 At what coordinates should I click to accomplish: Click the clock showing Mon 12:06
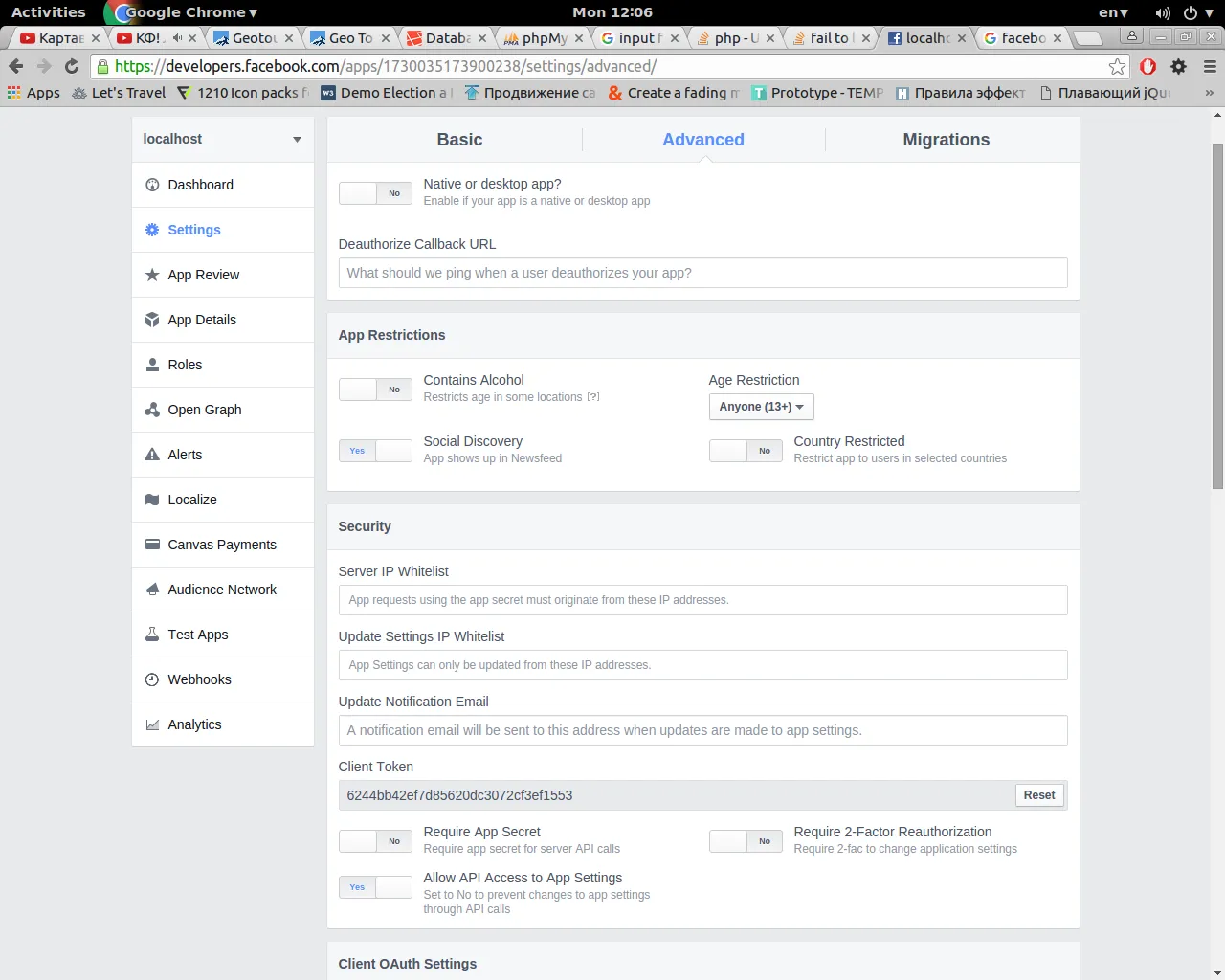612,12
